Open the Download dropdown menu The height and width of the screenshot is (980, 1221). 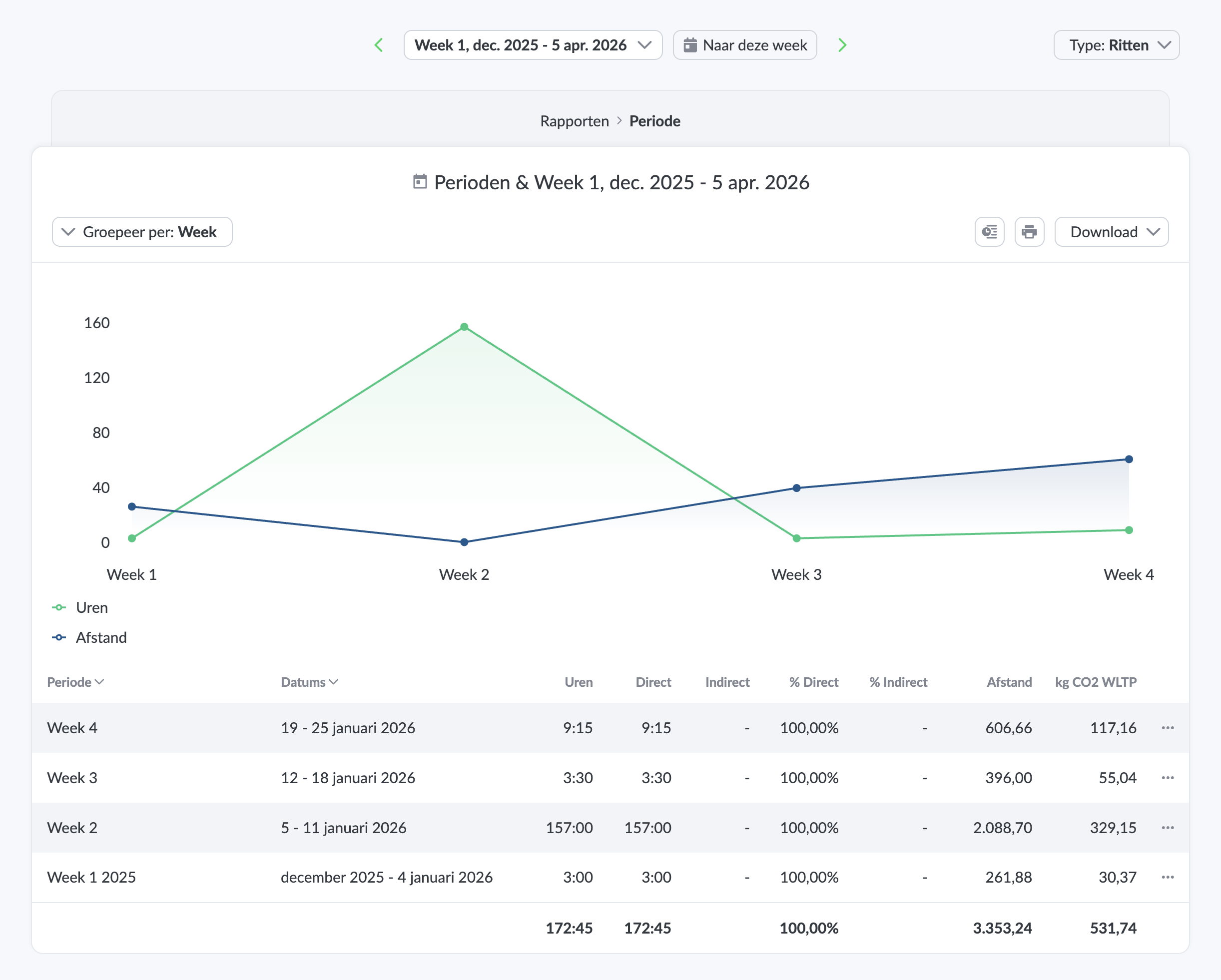click(x=1111, y=232)
